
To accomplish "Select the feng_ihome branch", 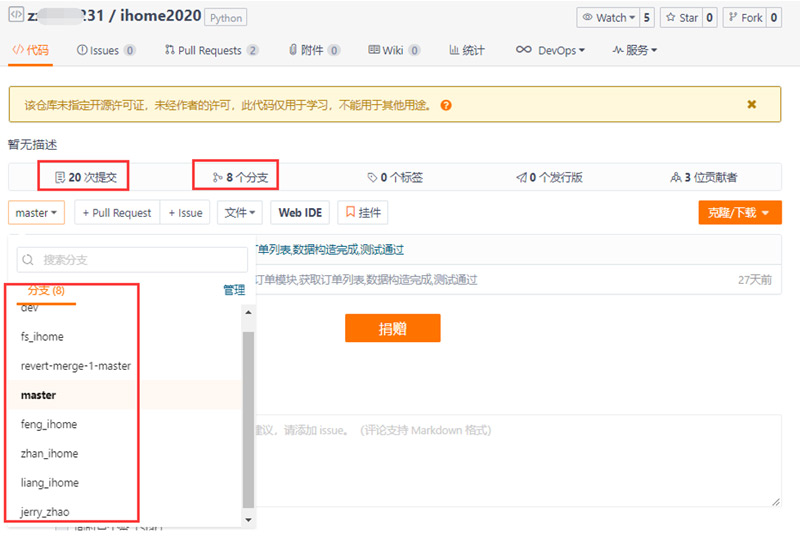I will 124,424.
